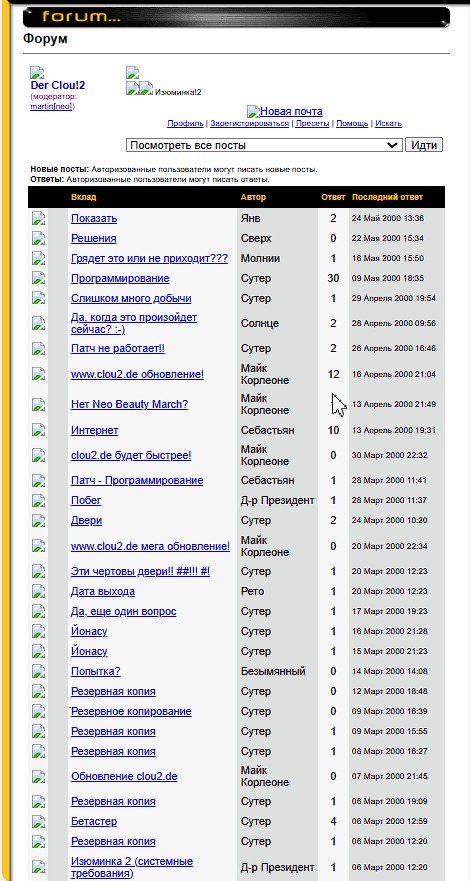This screenshot has width=470, height=881.
Task: Open the Искать search link
Action: (389, 124)
